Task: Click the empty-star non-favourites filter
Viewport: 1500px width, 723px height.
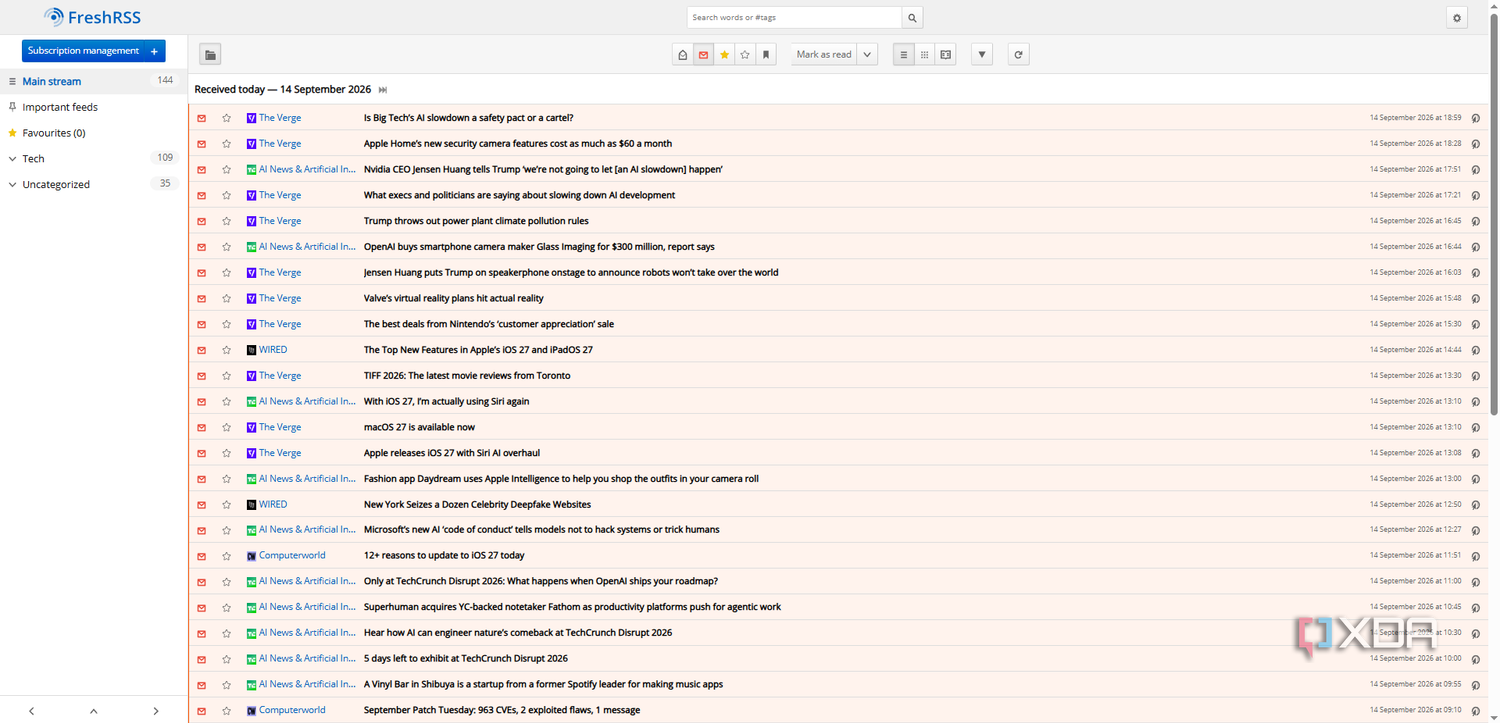Action: [x=745, y=55]
